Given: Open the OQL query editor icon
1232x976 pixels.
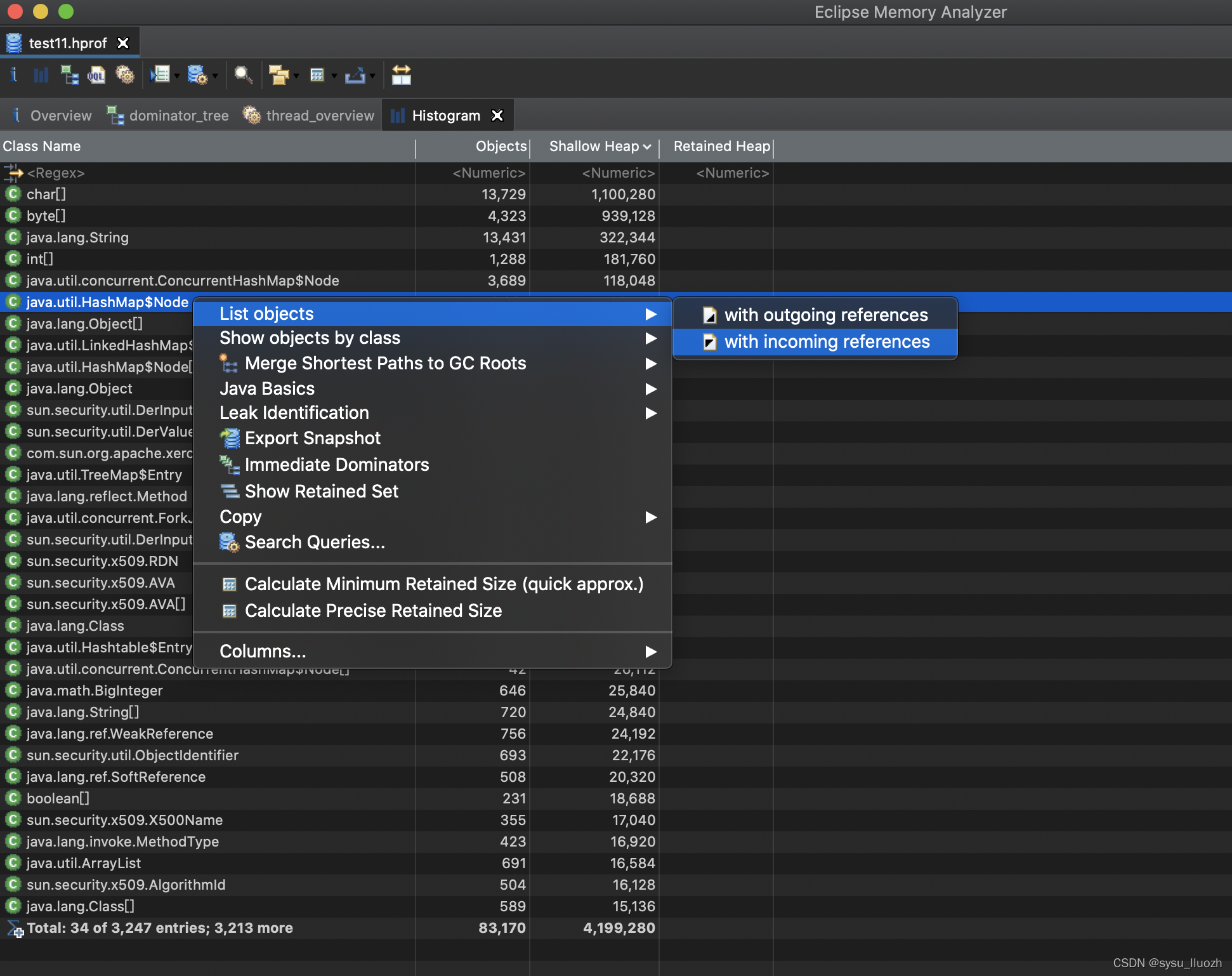Looking at the screenshot, I should [96, 76].
